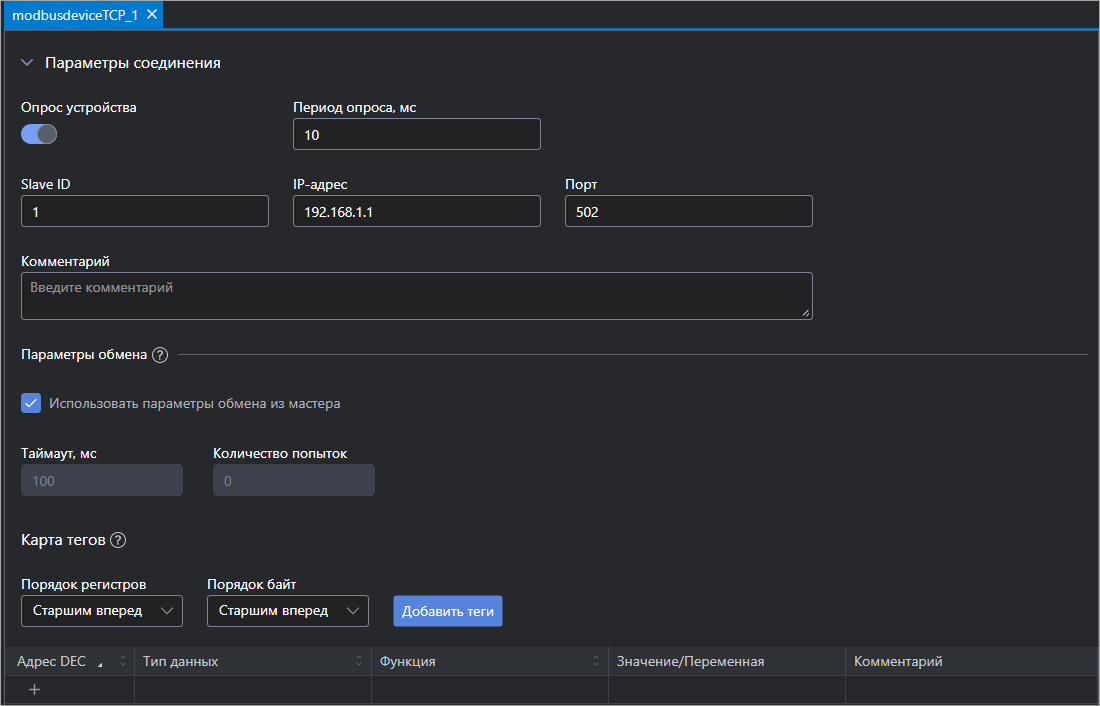This screenshot has width=1100, height=706.
Task: Click the Slave ID input field
Action: 145,211
